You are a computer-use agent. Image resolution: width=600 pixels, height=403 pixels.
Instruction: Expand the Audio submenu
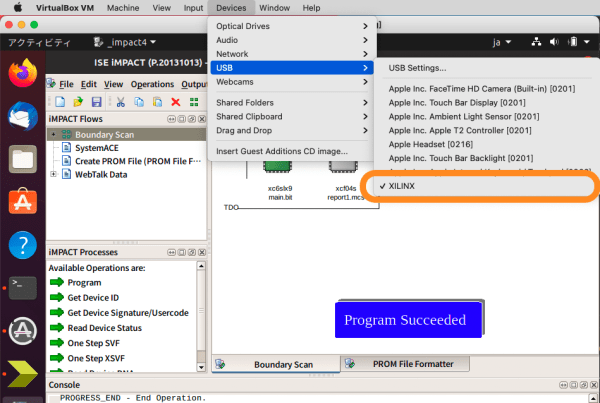pyautogui.click(x=292, y=40)
